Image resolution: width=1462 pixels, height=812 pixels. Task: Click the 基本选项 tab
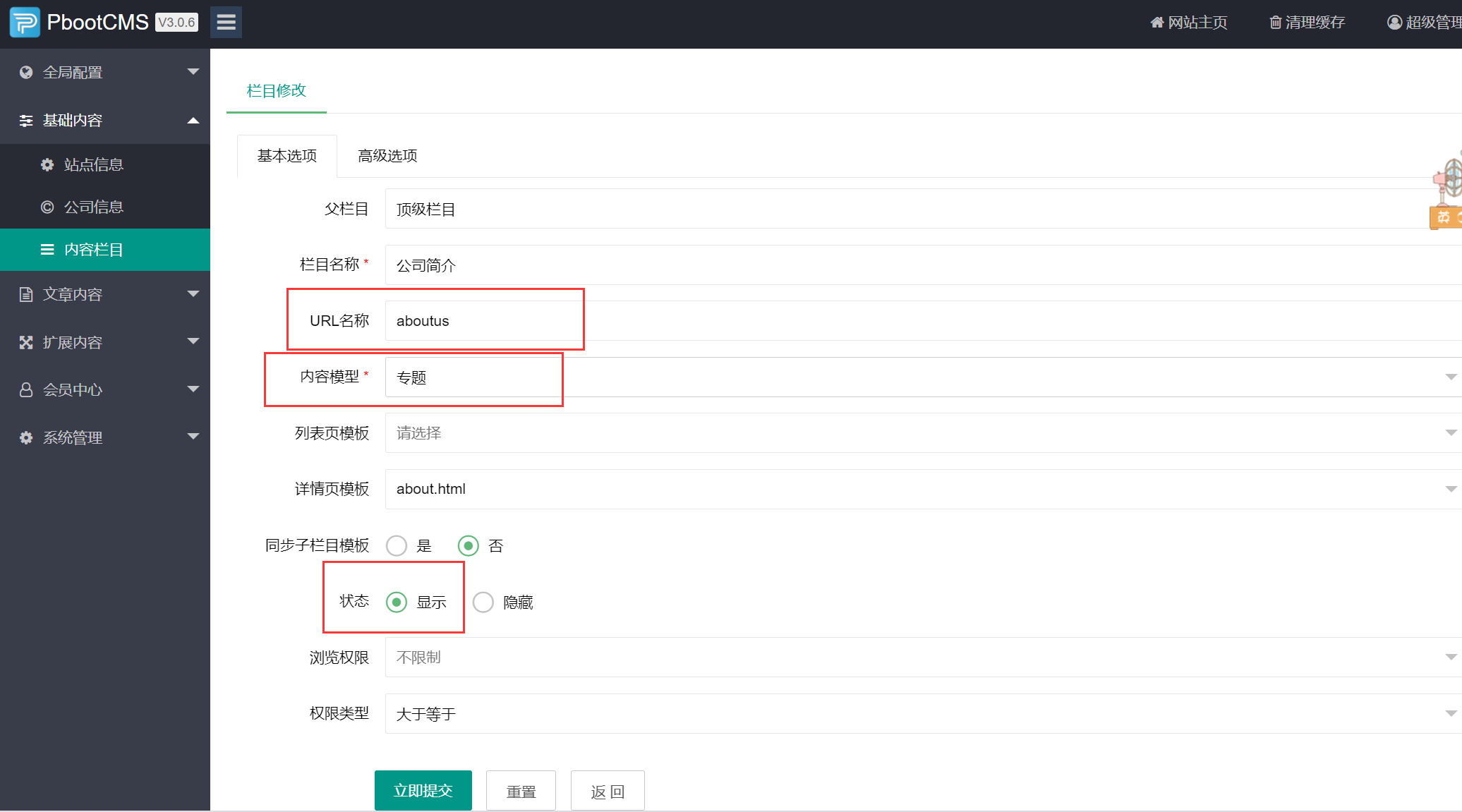click(x=283, y=155)
